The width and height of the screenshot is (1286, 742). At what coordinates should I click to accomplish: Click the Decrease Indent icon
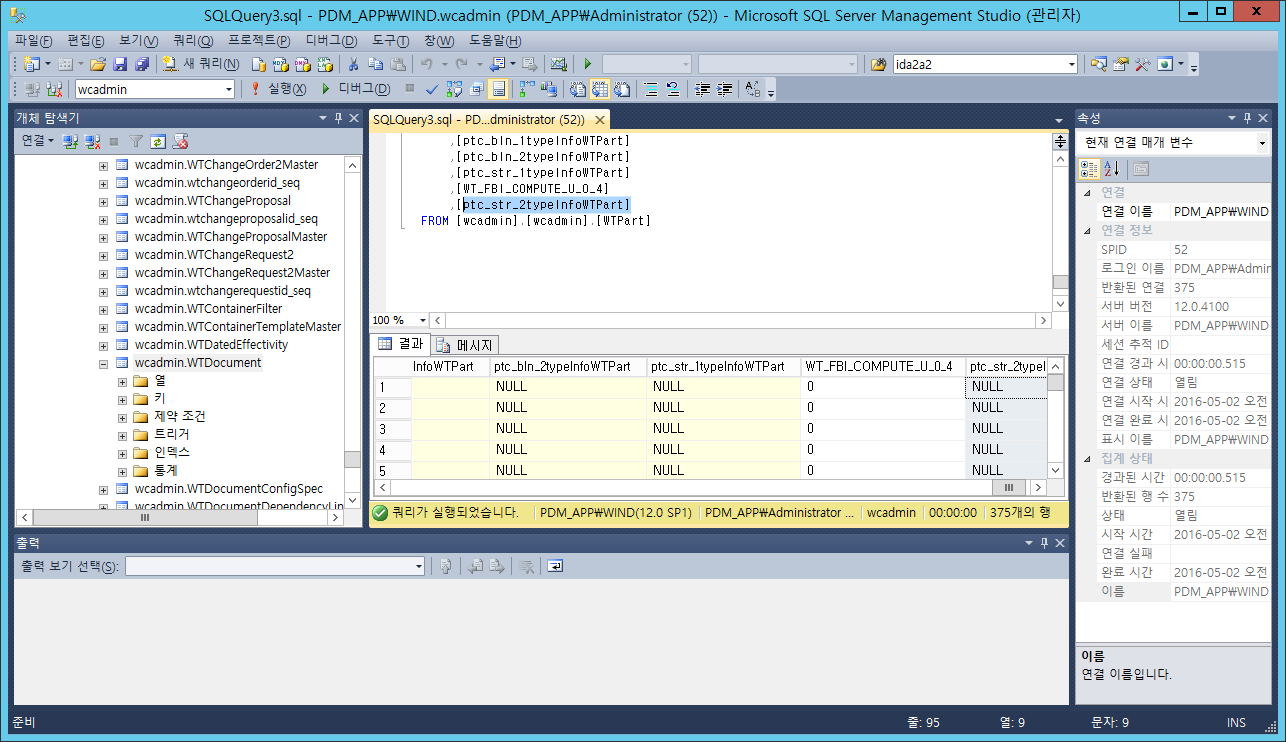703,89
